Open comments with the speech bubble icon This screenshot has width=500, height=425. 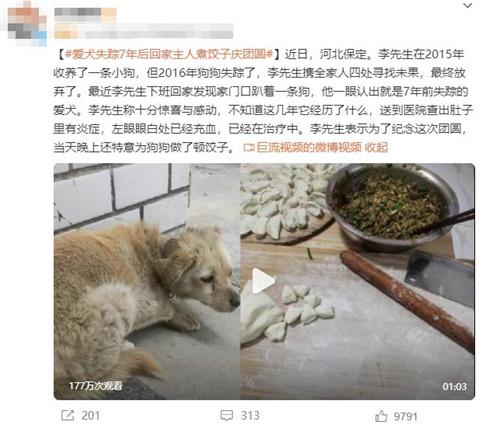point(227,416)
